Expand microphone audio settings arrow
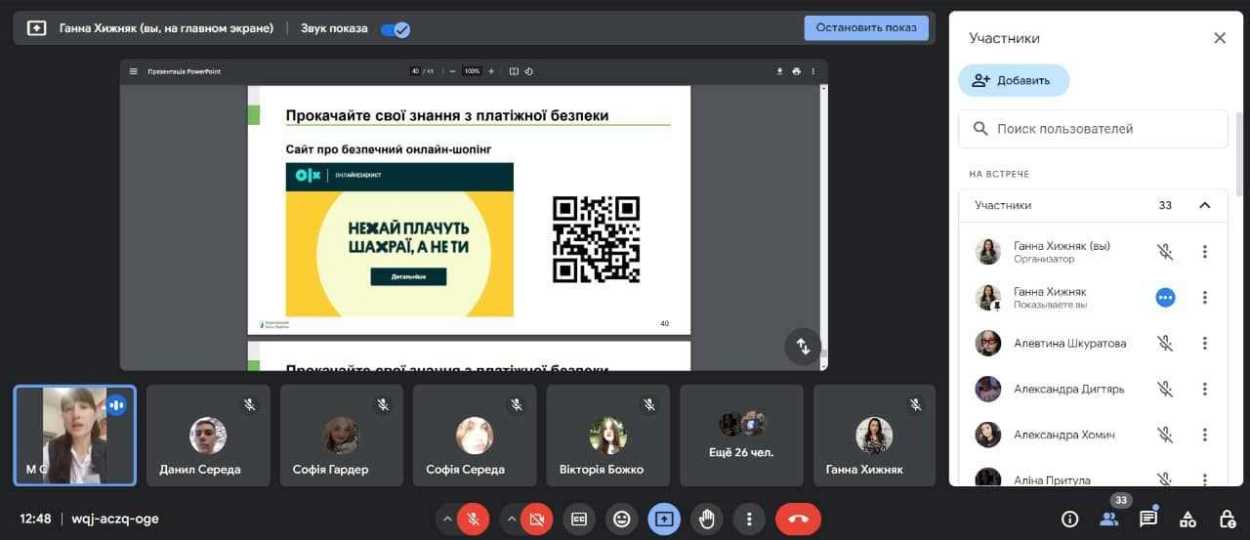Image resolution: width=1250 pixels, height=540 pixels. (x=447, y=519)
